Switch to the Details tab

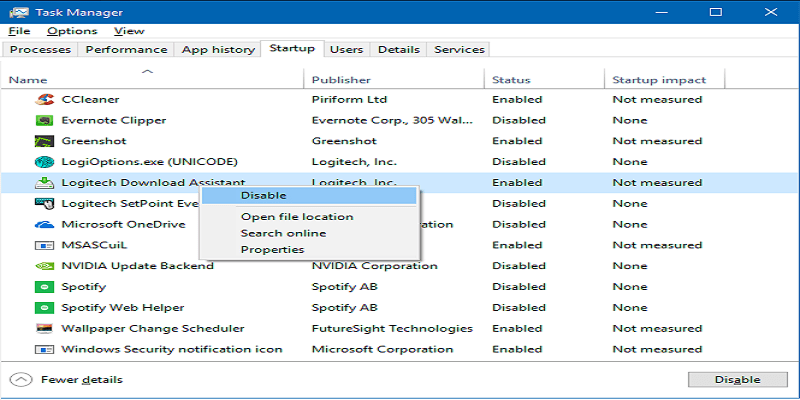pos(399,49)
